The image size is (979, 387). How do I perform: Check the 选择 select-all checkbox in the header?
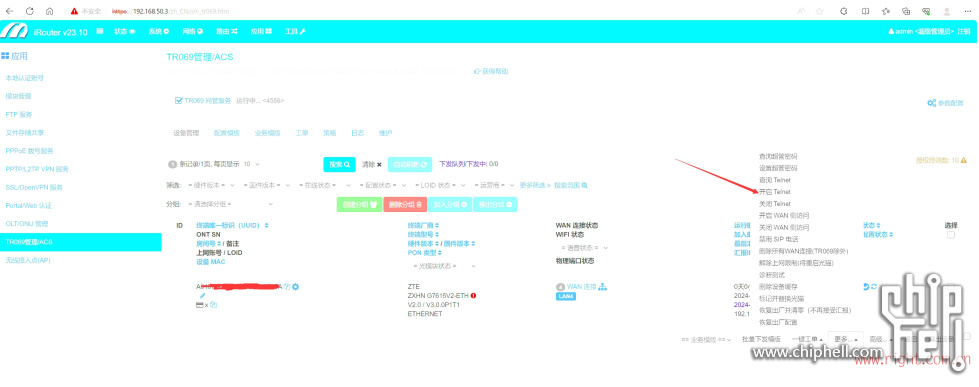(x=950, y=235)
